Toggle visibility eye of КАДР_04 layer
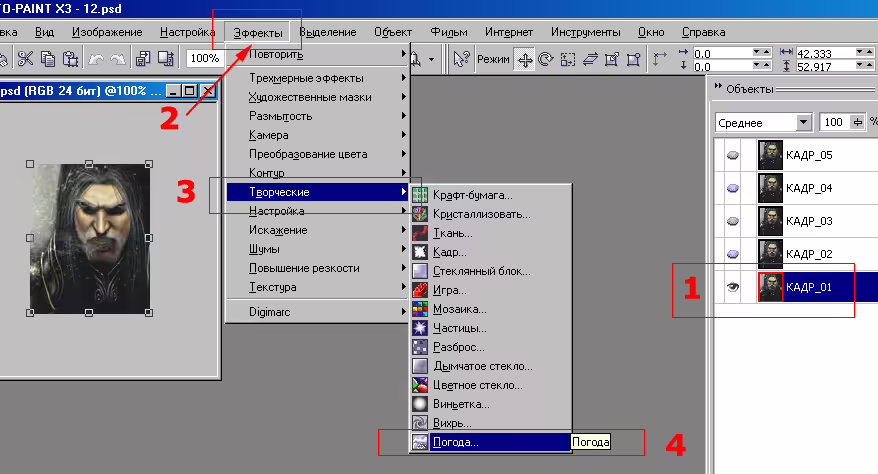The image size is (878, 474). click(732, 188)
